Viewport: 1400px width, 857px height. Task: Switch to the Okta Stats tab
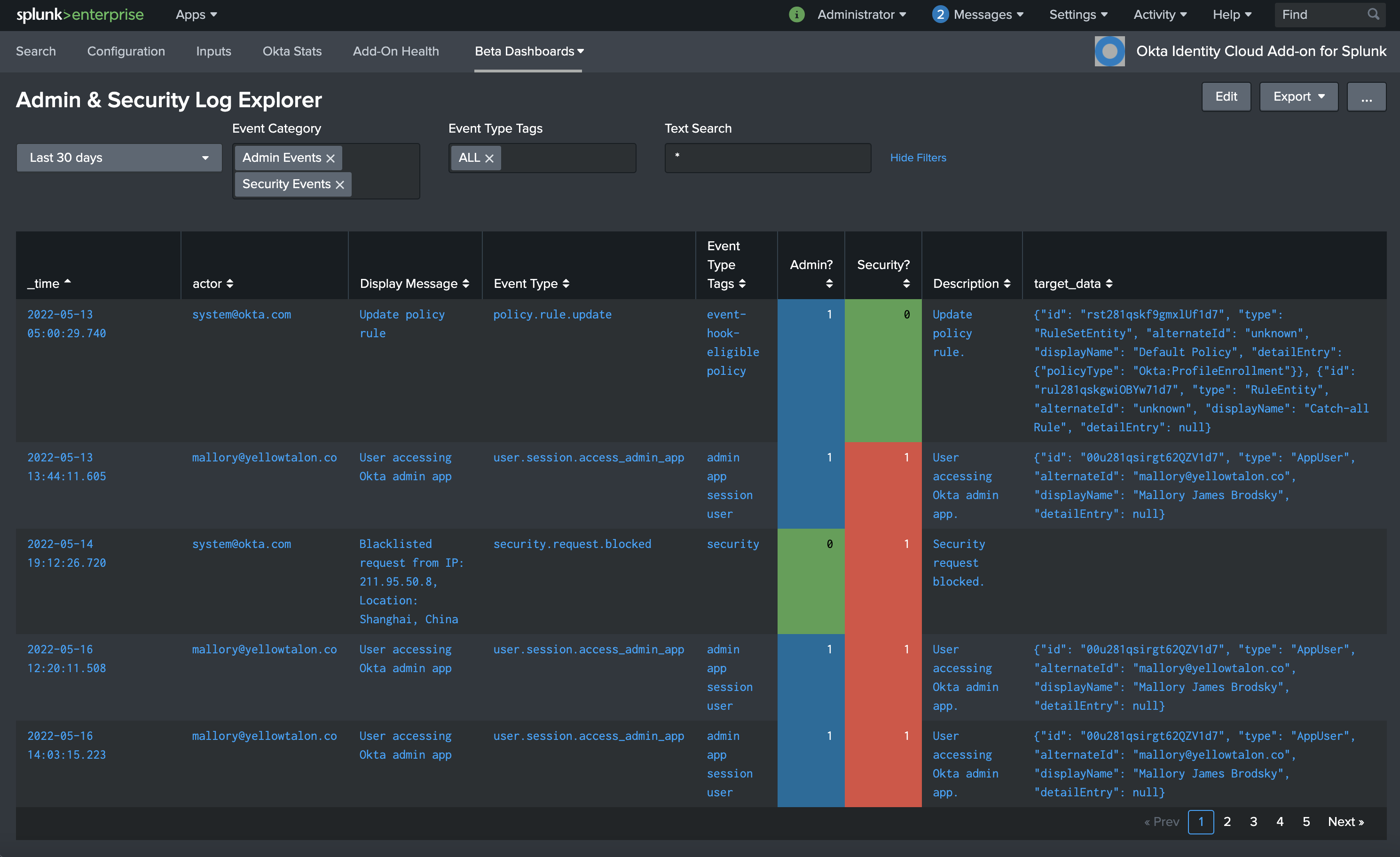(292, 51)
